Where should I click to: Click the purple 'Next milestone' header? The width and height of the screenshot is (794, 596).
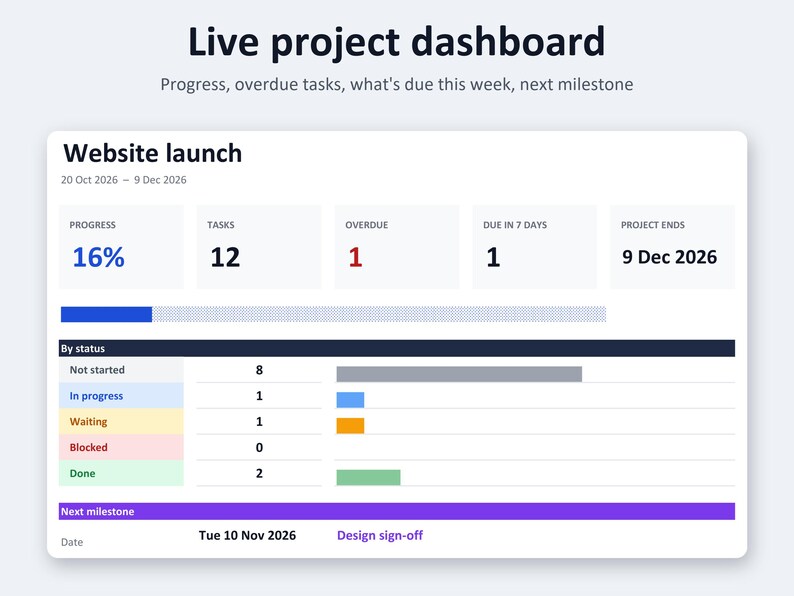(396, 511)
